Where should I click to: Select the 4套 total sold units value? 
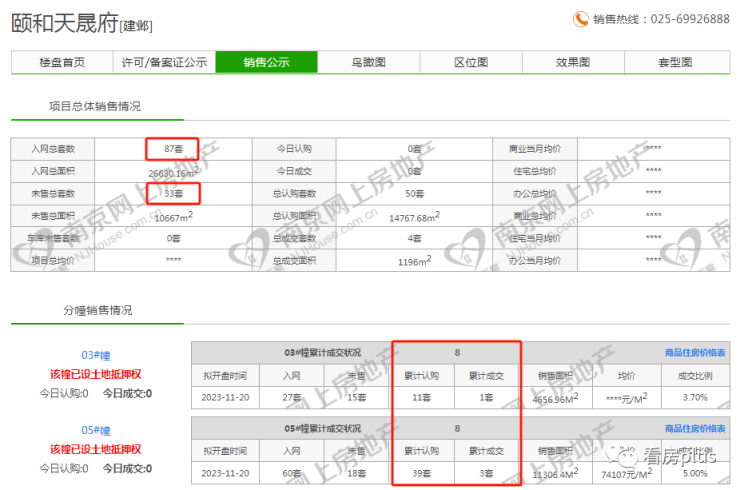[414, 238]
